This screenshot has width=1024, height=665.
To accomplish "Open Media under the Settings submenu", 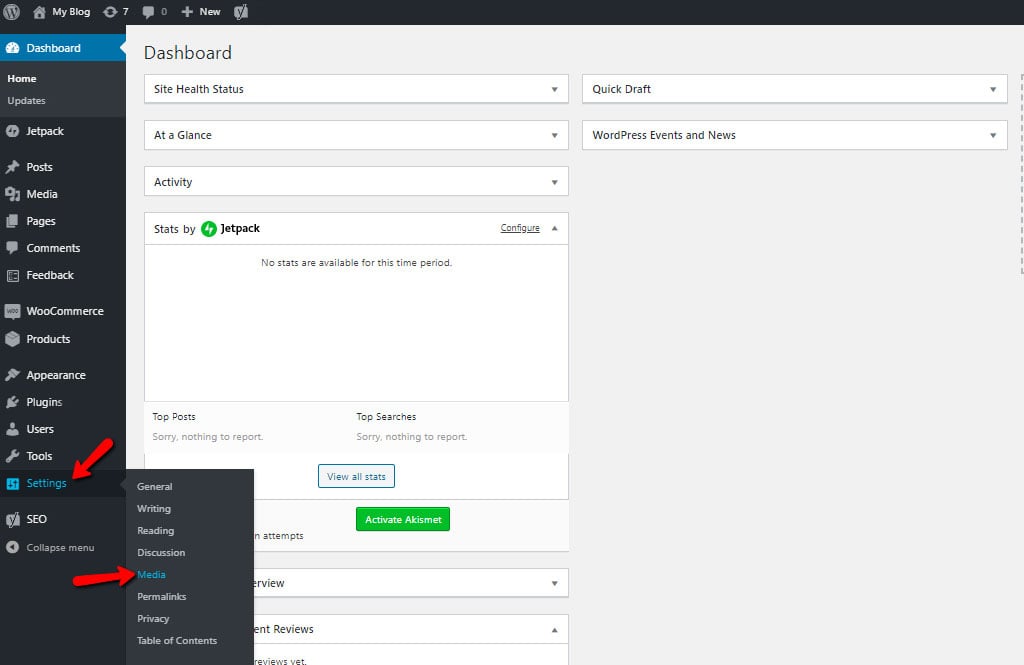I will (151, 574).
